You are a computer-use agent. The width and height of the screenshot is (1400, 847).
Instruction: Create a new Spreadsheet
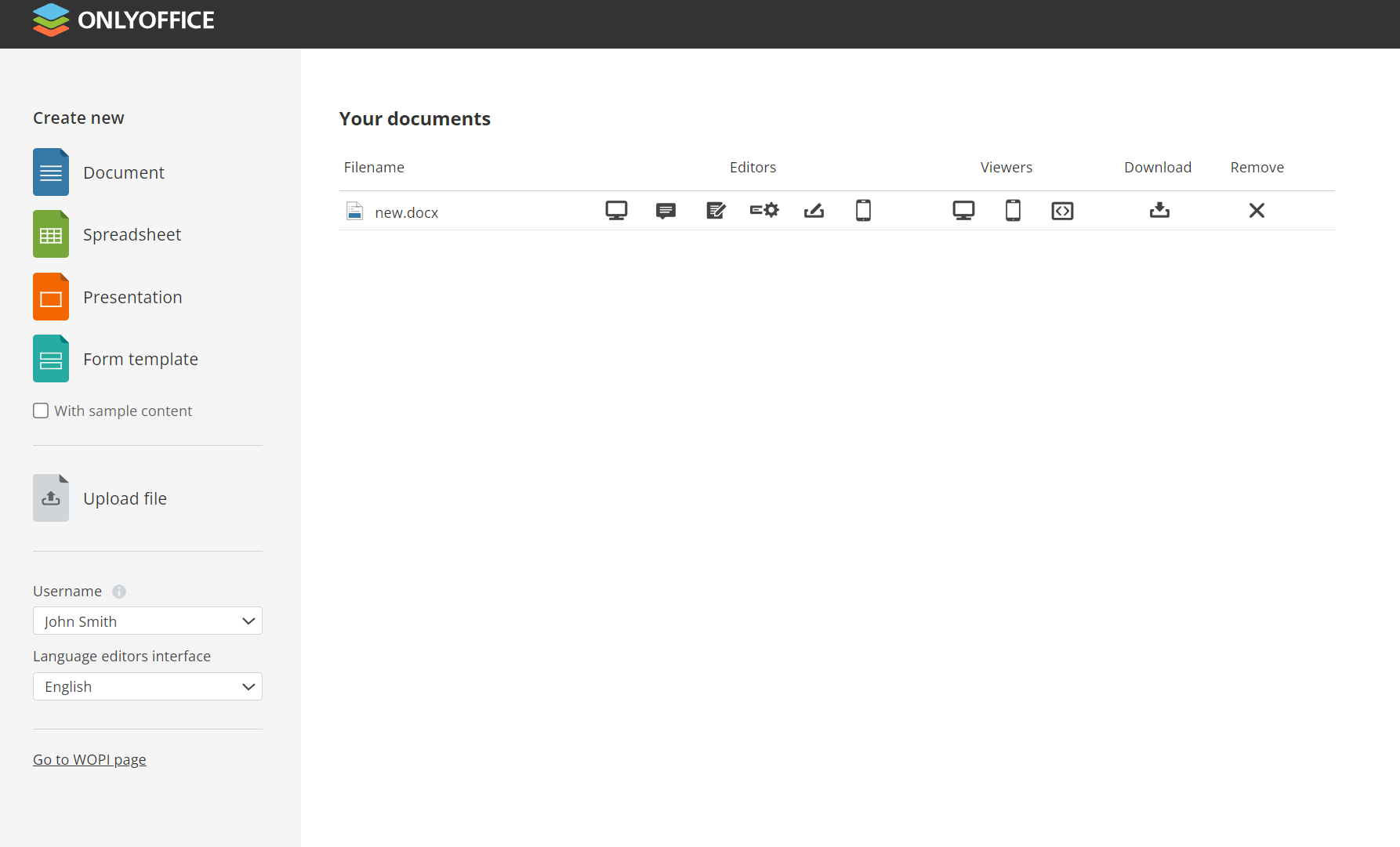[132, 233]
